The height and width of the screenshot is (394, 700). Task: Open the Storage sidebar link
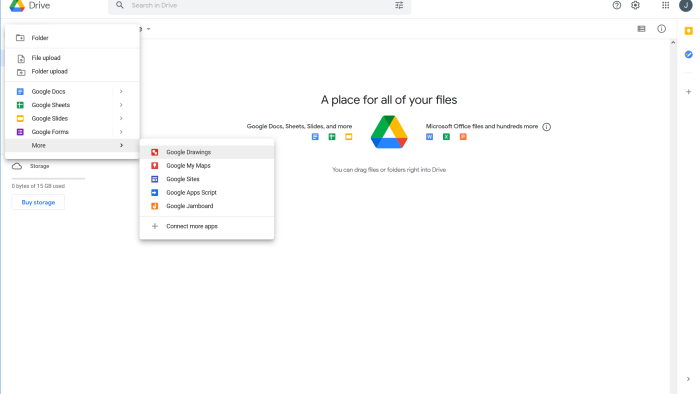[x=40, y=166]
